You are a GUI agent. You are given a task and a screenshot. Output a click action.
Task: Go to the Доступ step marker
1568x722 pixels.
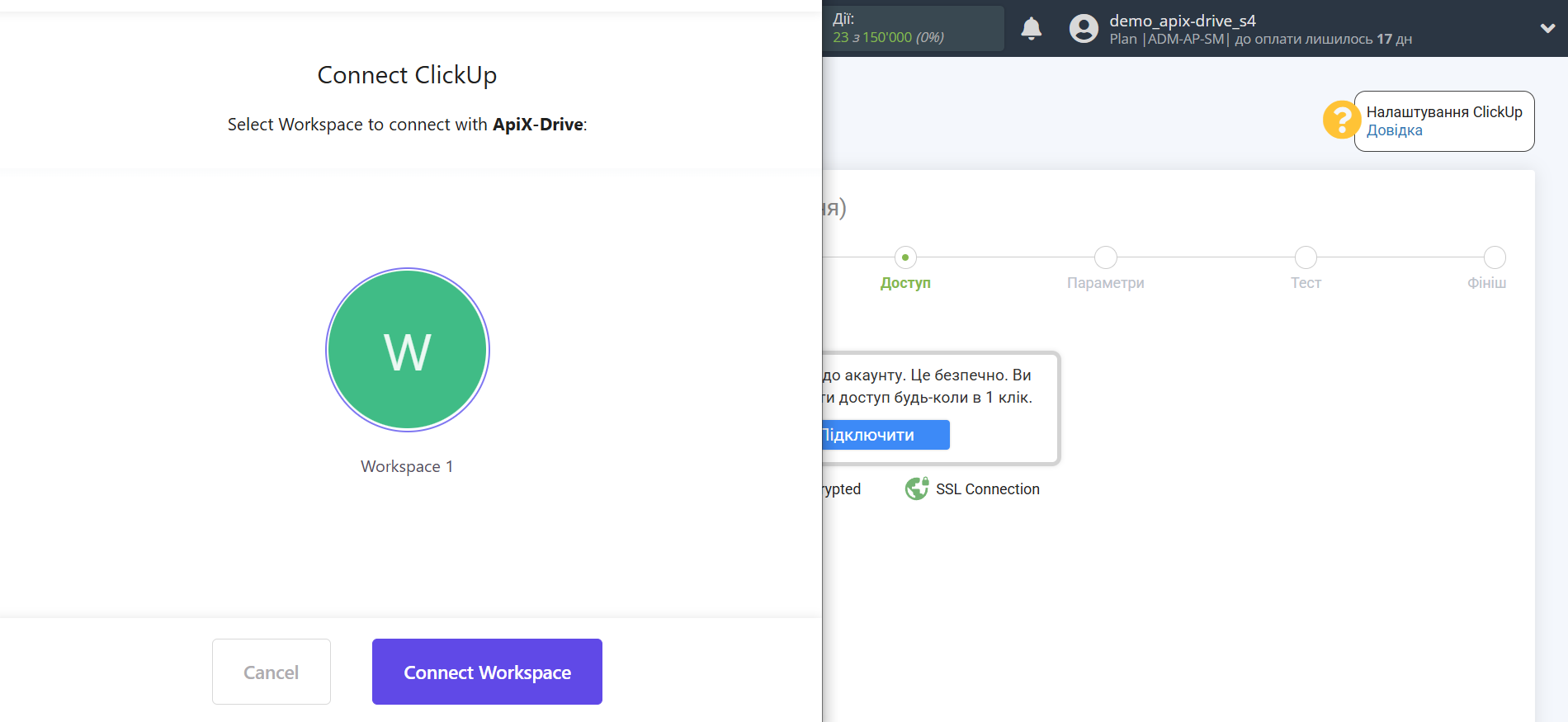905,257
